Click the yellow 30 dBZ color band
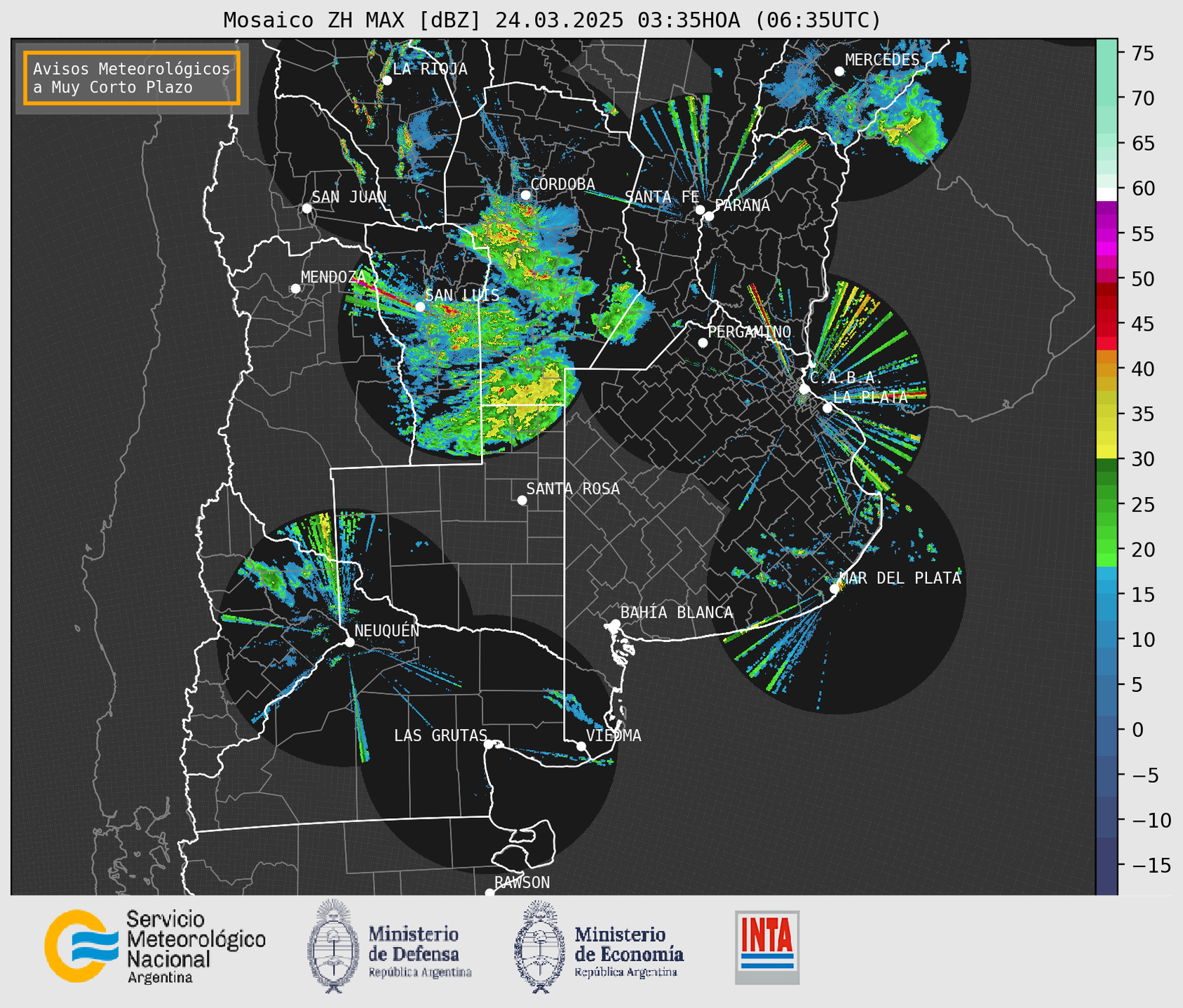 coord(1107,452)
